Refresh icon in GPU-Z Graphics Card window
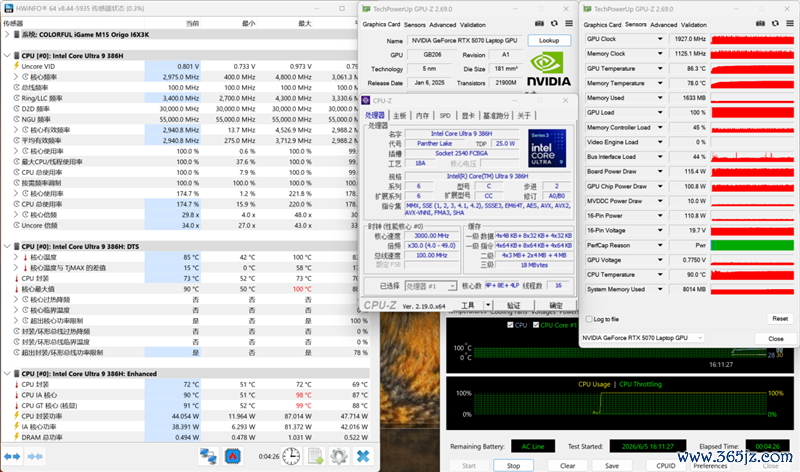Image resolution: width=800 pixels, height=472 pixels. [554, 23]
